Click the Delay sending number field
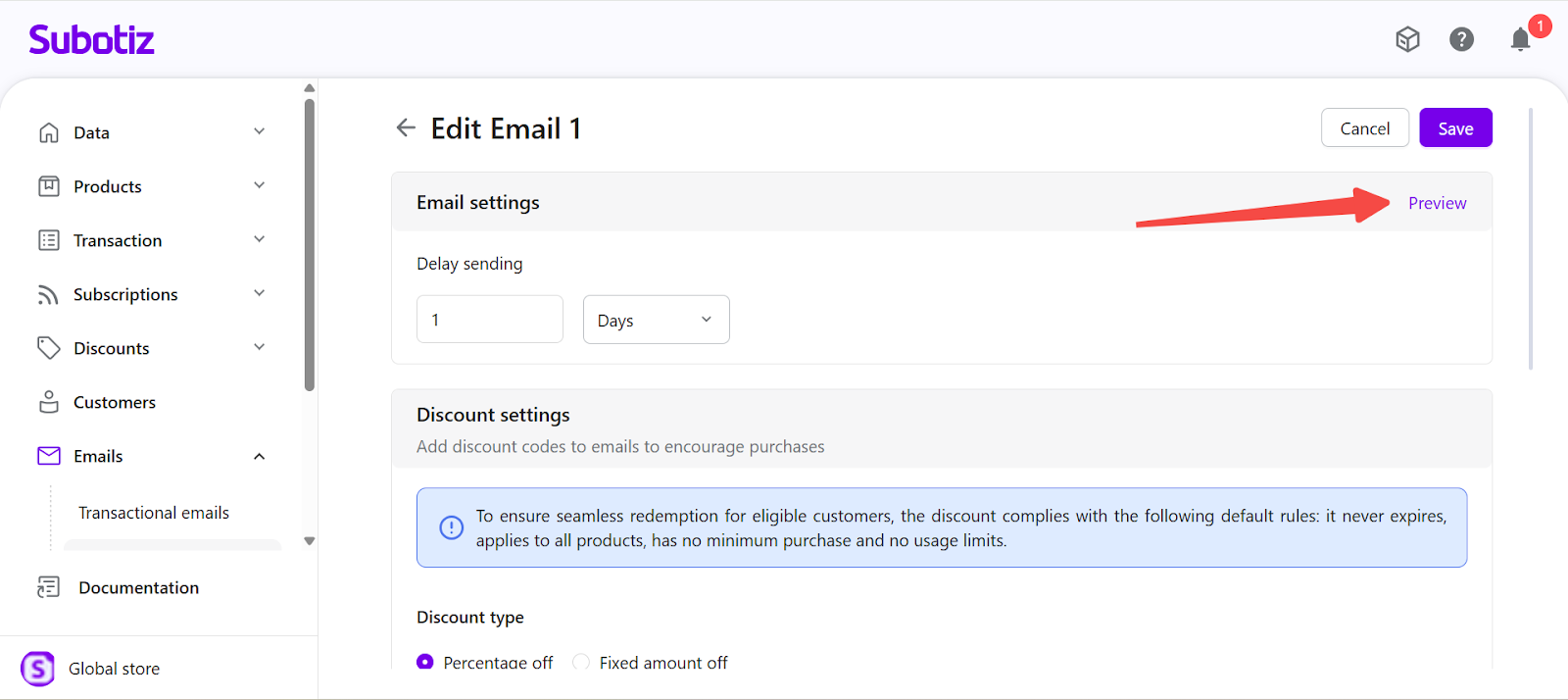 click(489, 320)
